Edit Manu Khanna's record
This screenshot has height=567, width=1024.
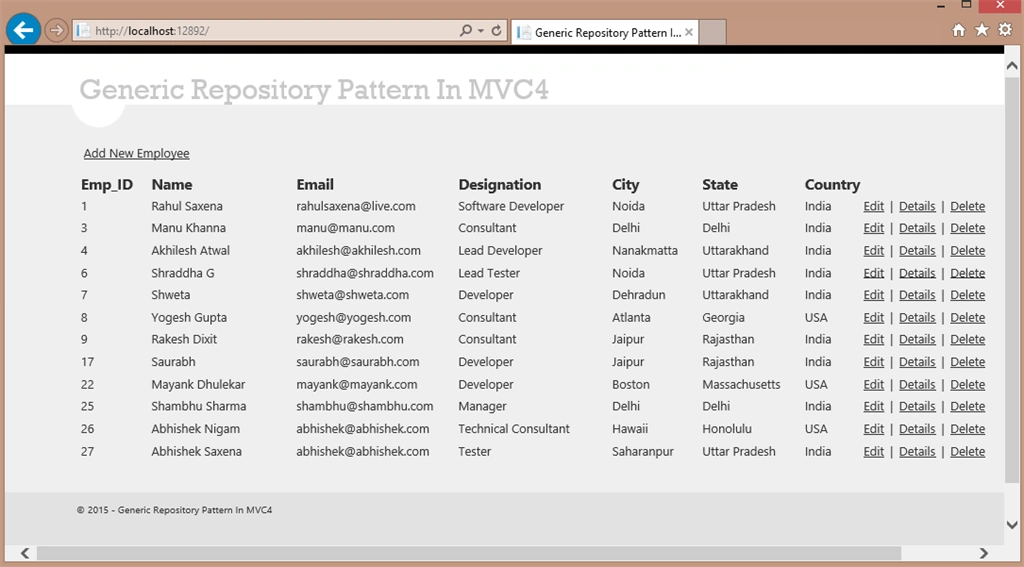pyautogui.click(x=873, y=228)
